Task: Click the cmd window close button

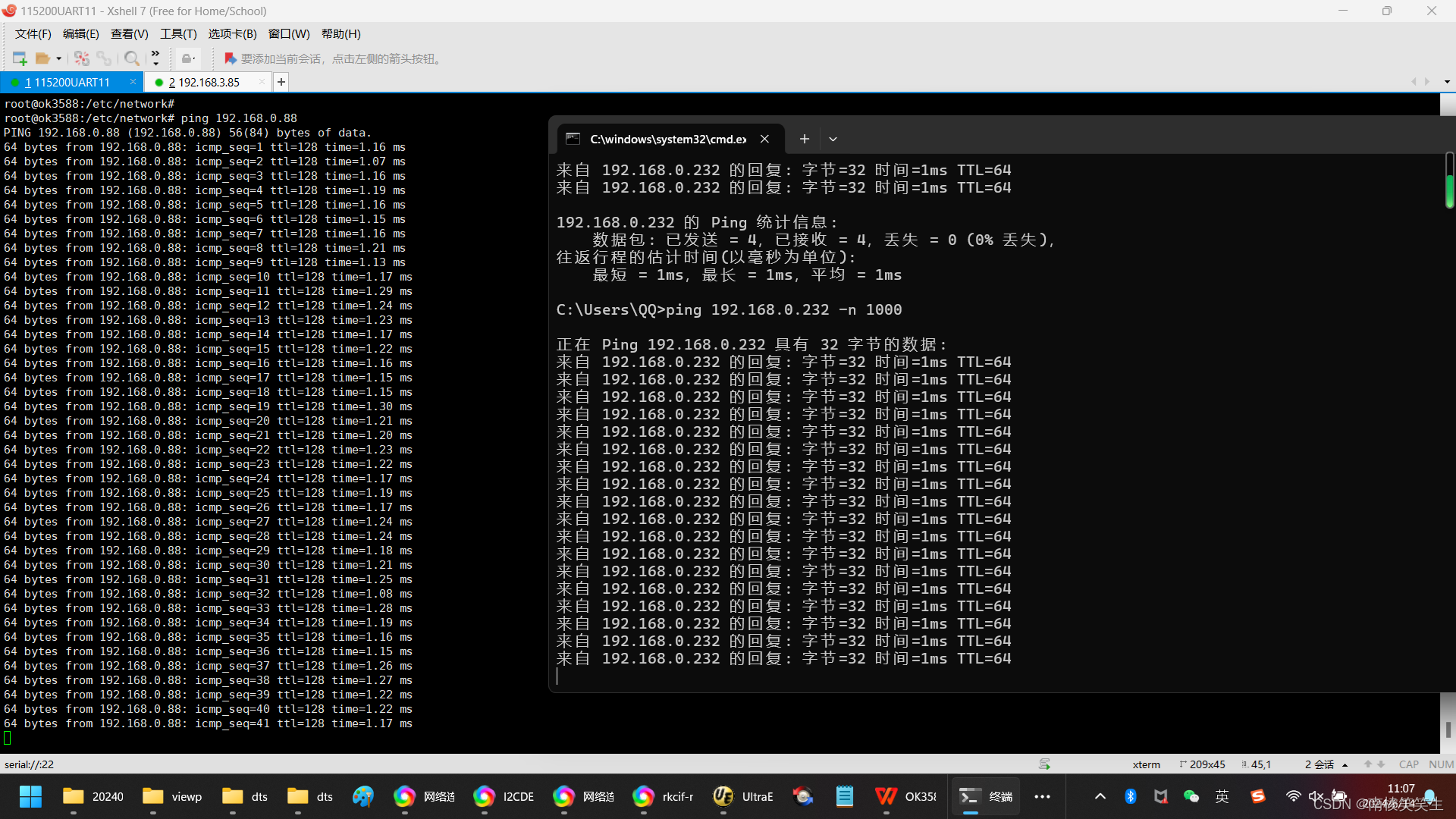Action: [763, 138]
